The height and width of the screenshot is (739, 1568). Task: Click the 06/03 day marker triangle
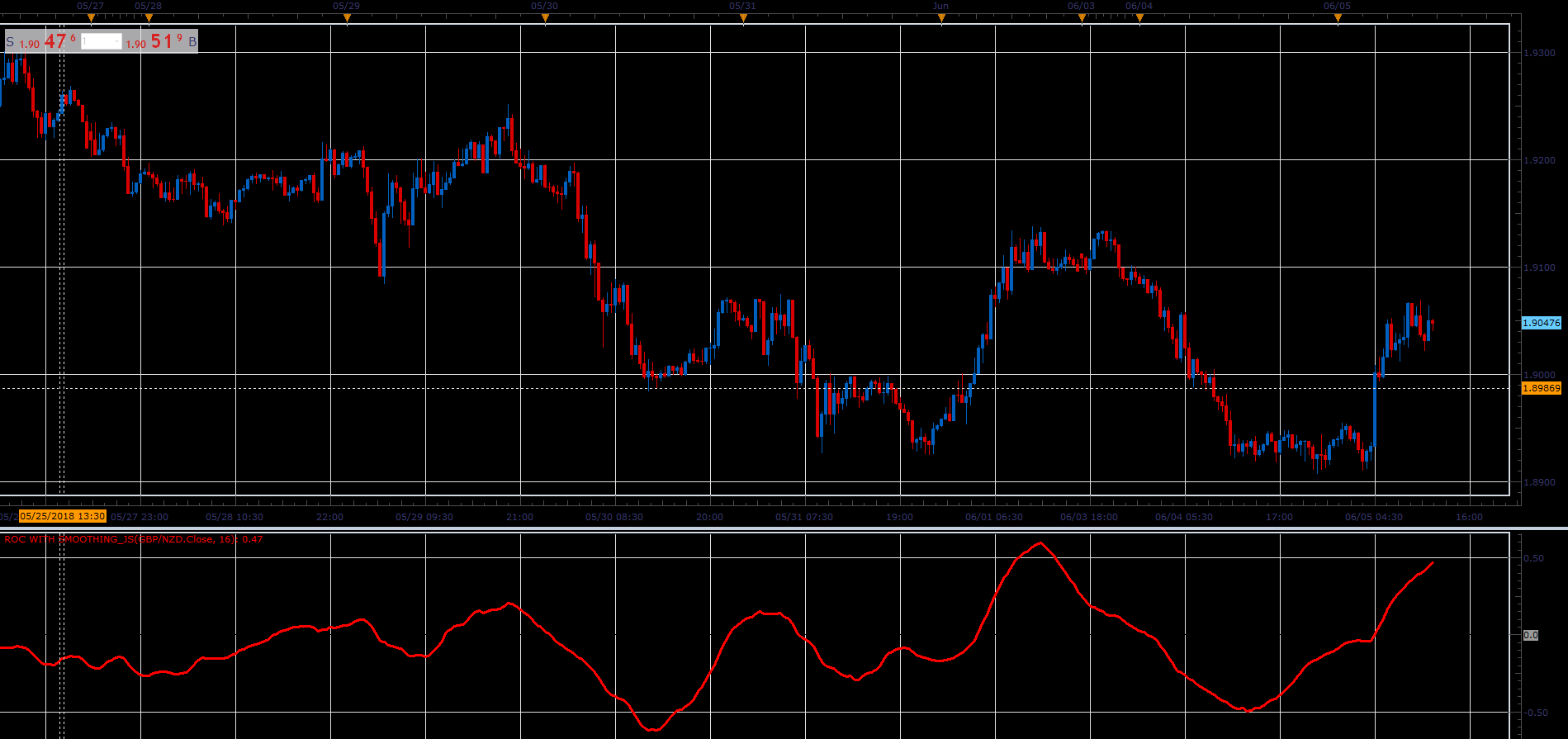(x=1082, y=17)
